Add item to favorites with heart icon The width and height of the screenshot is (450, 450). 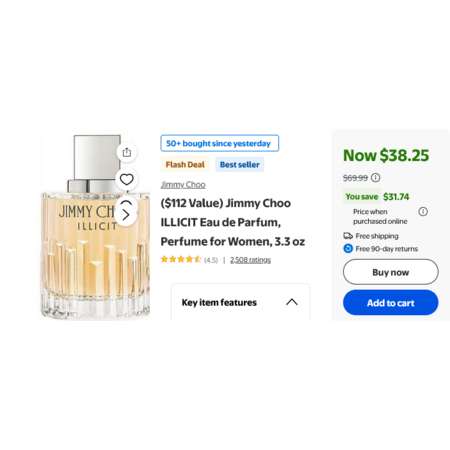[x=127, y=179]
